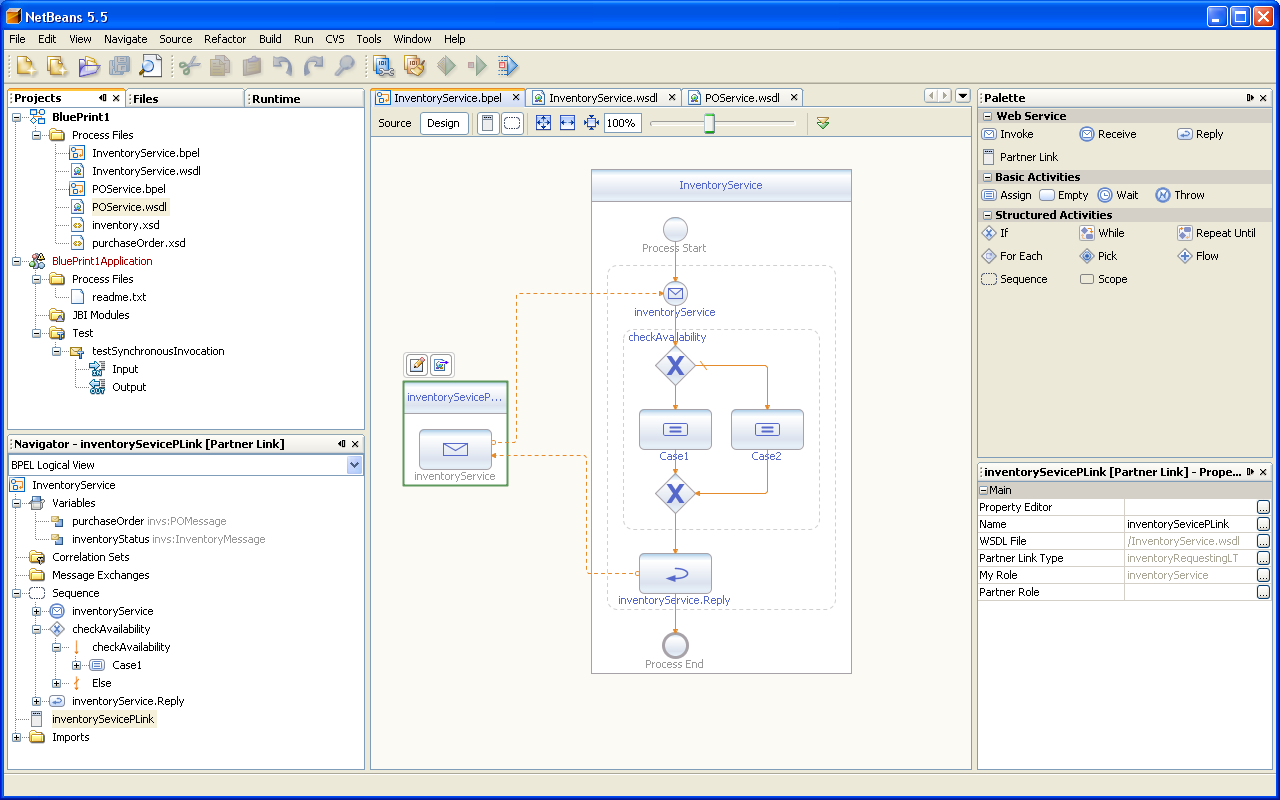Click the ellipsis button for Name property
The width and height of the screenshot is (1280, 800).
tap(1263, 524)
